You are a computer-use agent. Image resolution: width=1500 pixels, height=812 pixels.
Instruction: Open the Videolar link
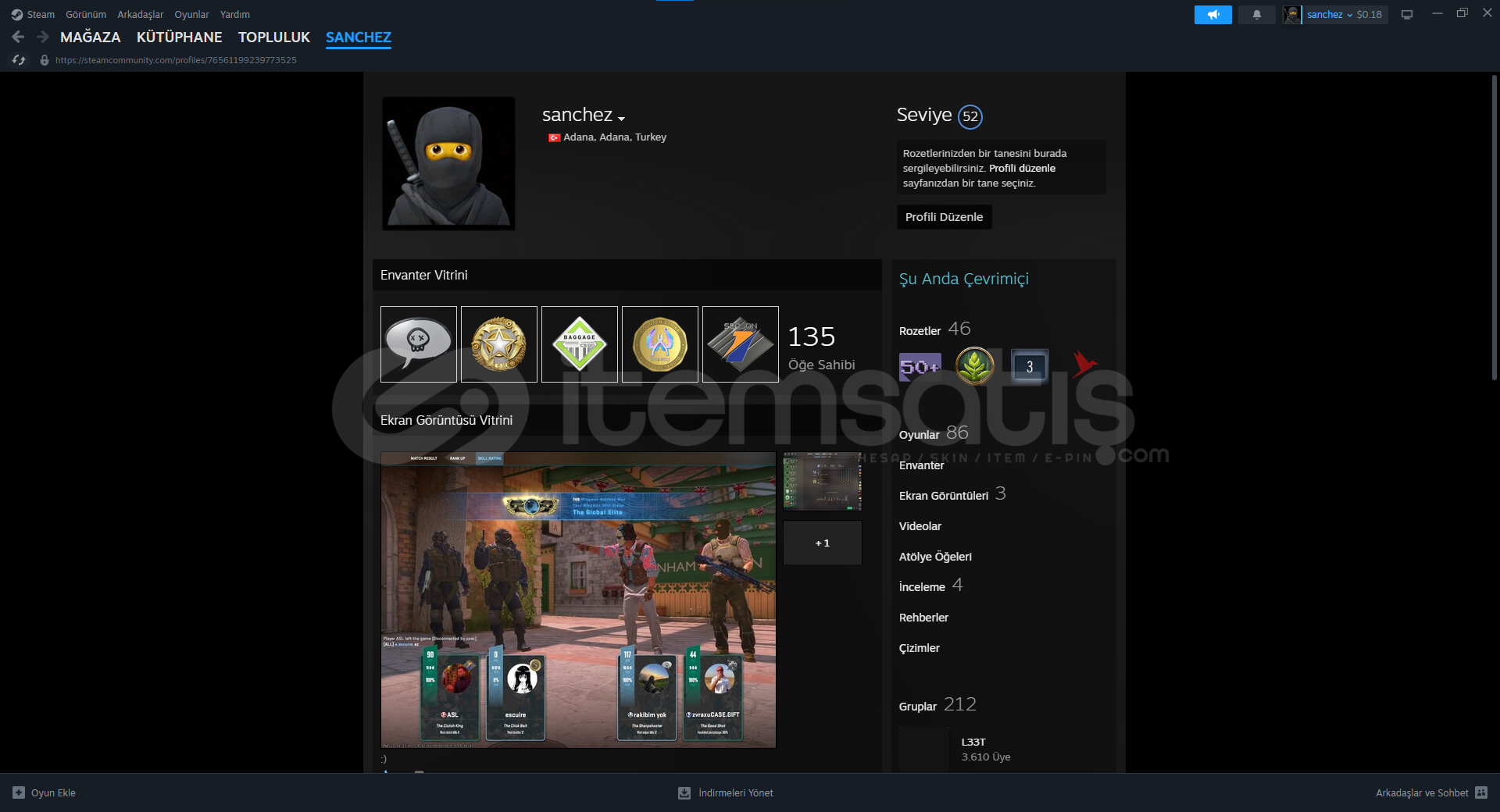point(920,526)
